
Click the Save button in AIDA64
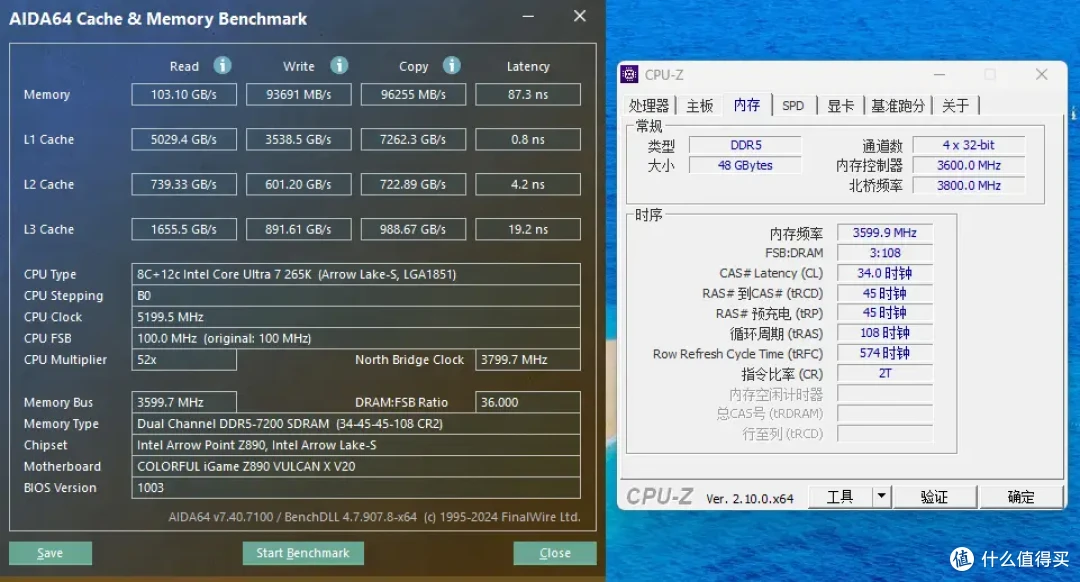pos(50,553)
